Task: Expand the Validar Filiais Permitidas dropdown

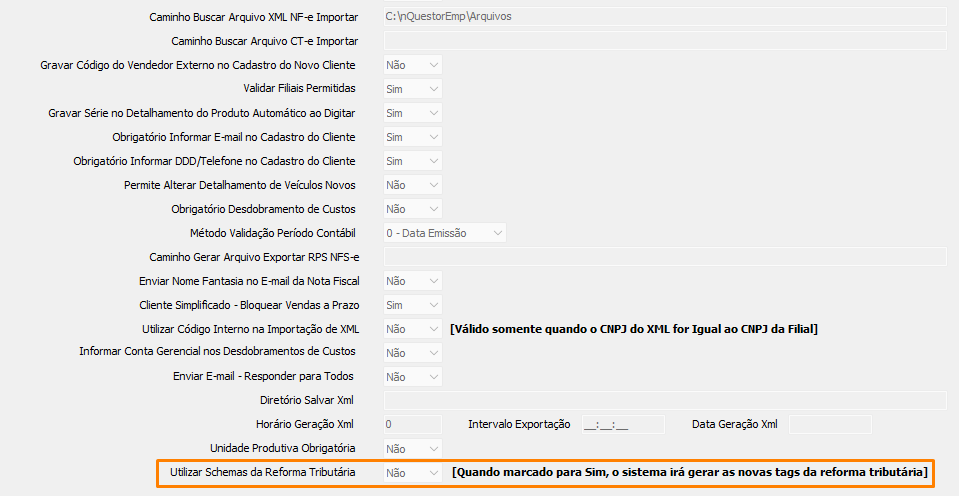Action: 413,89
